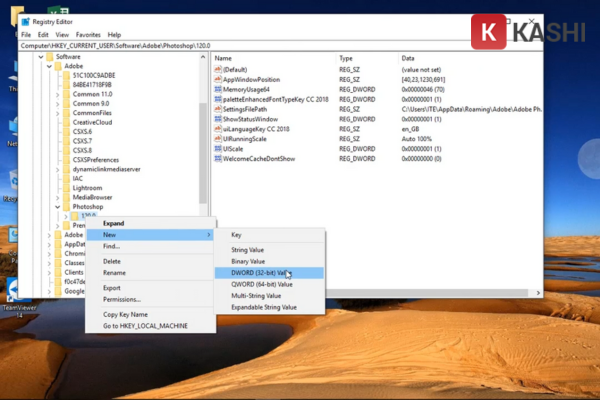Viewport: 600px width, 400px height.
Task: Collapse the Adobe tree node
Action: pos(49,67)
